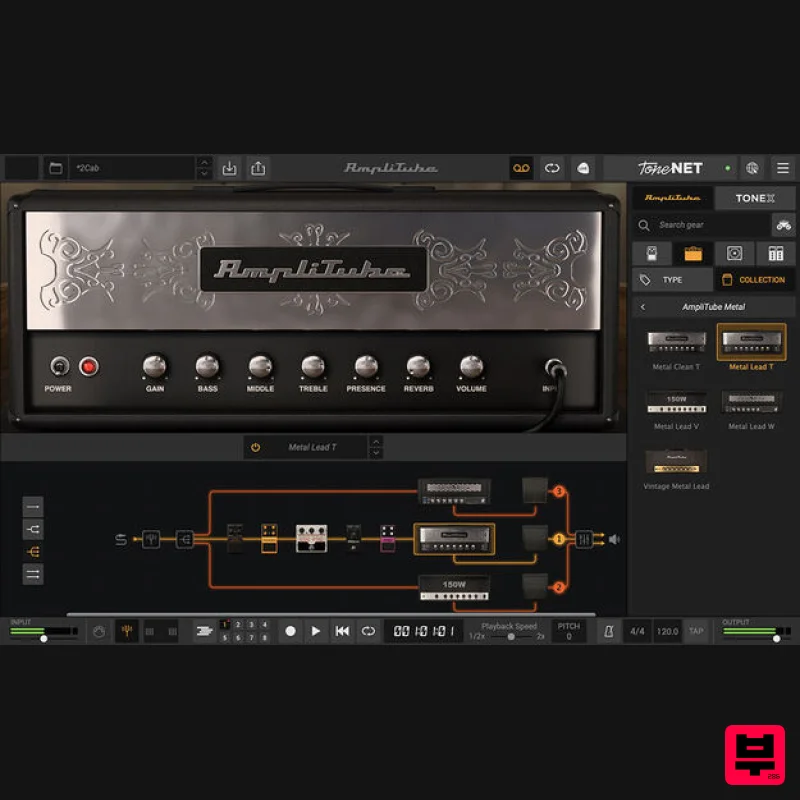The height and width of the screenshot is (800, 800).
Task: Select the stompbox gear category
Action: tap(652, 253)
